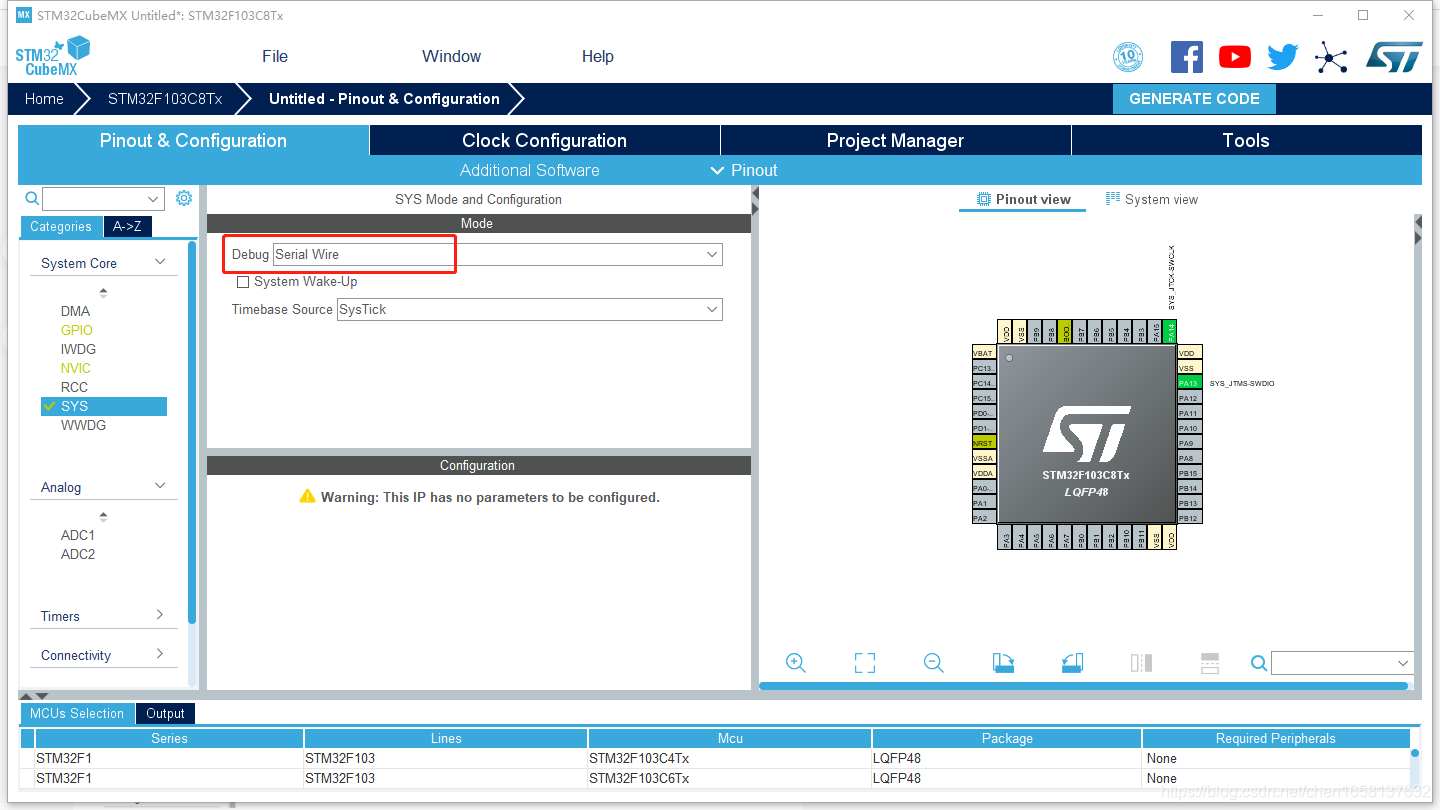Select pin PA14 on the chip
Screen dimensions: 1440x810
pyautogui.click(x=1171, y=332)
